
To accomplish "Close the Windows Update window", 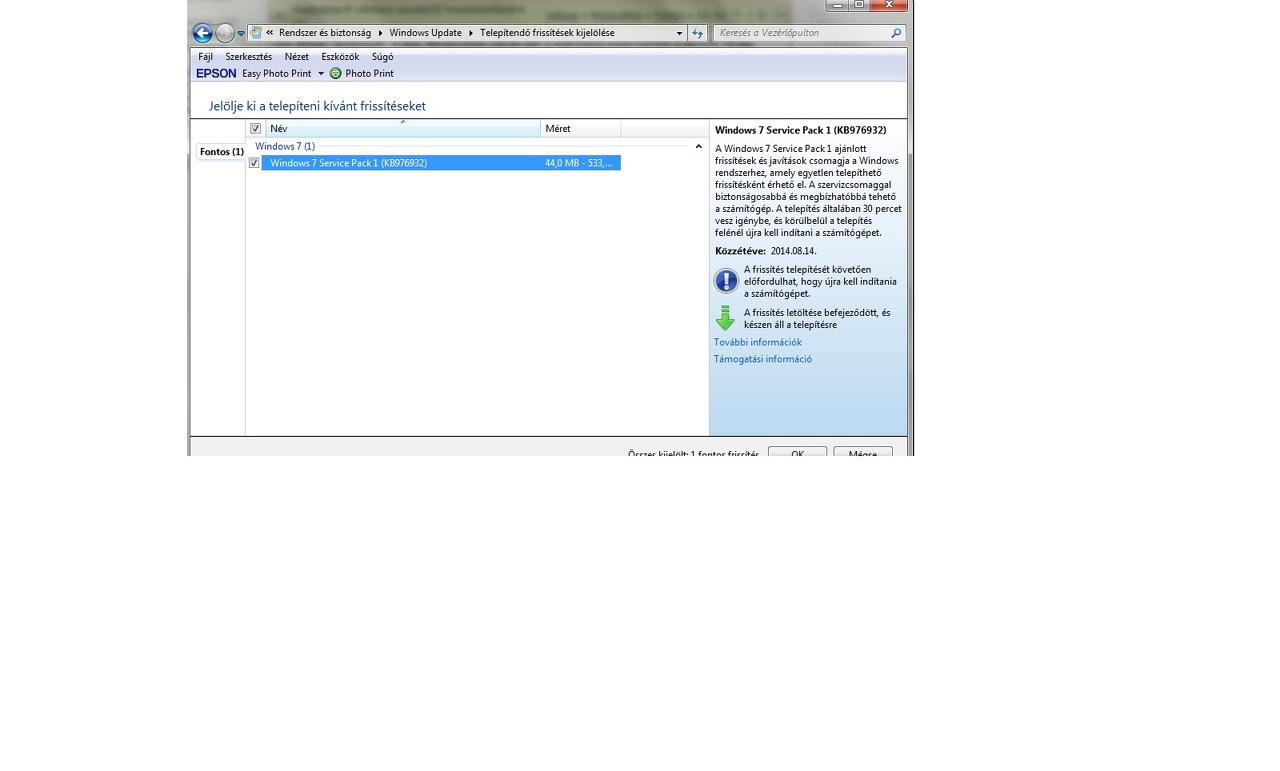I will point(889,6).
